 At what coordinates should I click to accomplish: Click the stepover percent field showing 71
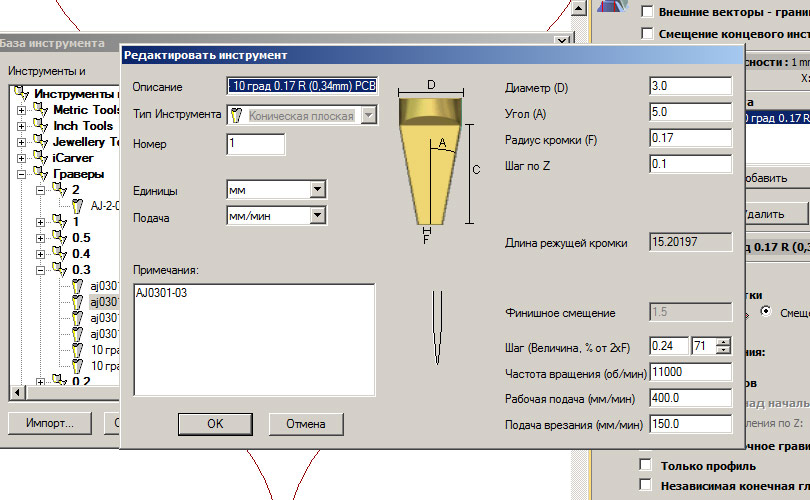click(704, 346)
